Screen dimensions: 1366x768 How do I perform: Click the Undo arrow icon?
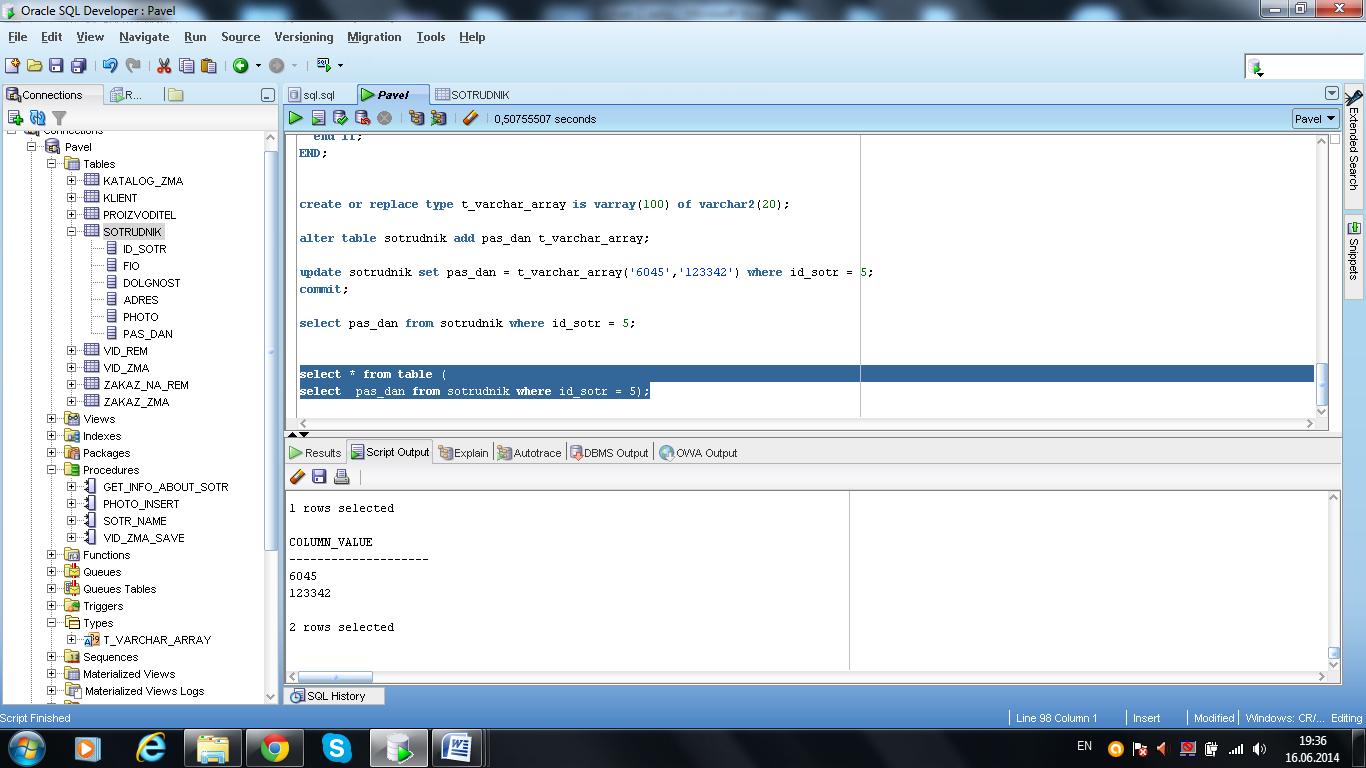point(110,65)
